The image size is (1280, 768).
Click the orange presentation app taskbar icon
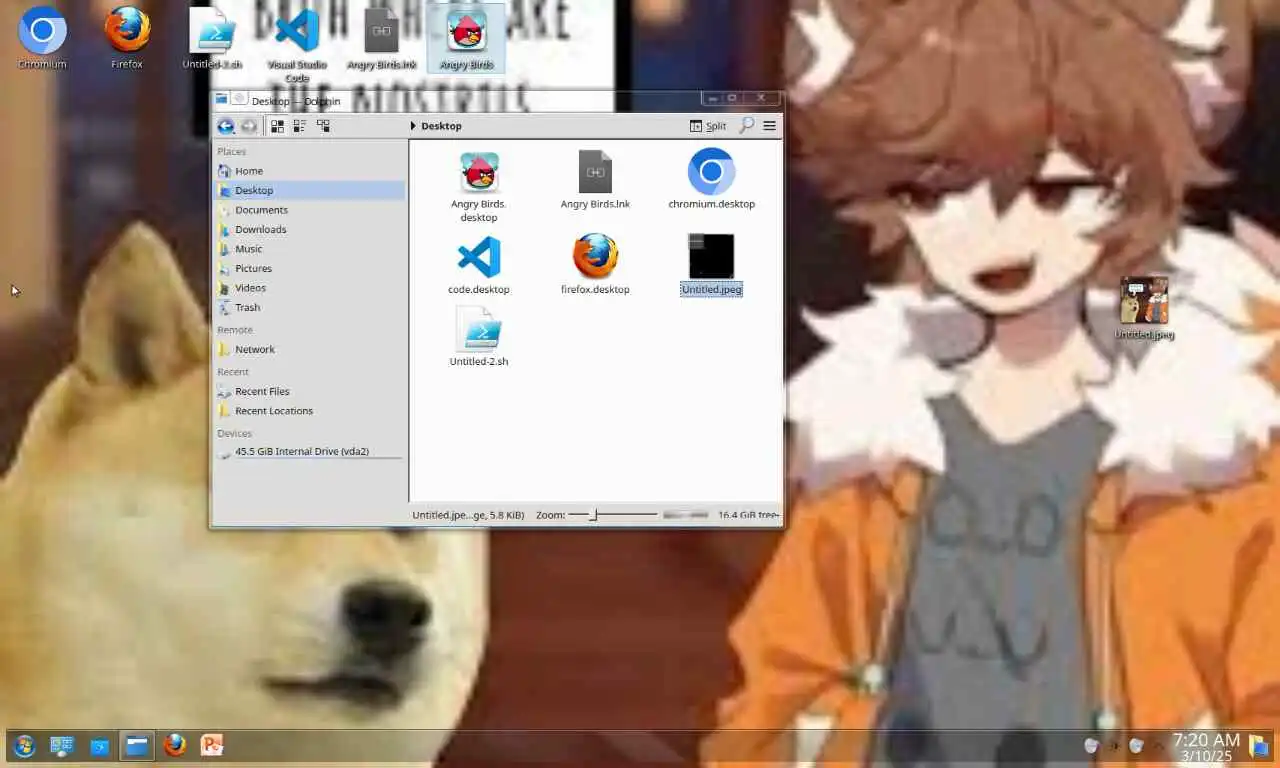click(x=212, y=745)
